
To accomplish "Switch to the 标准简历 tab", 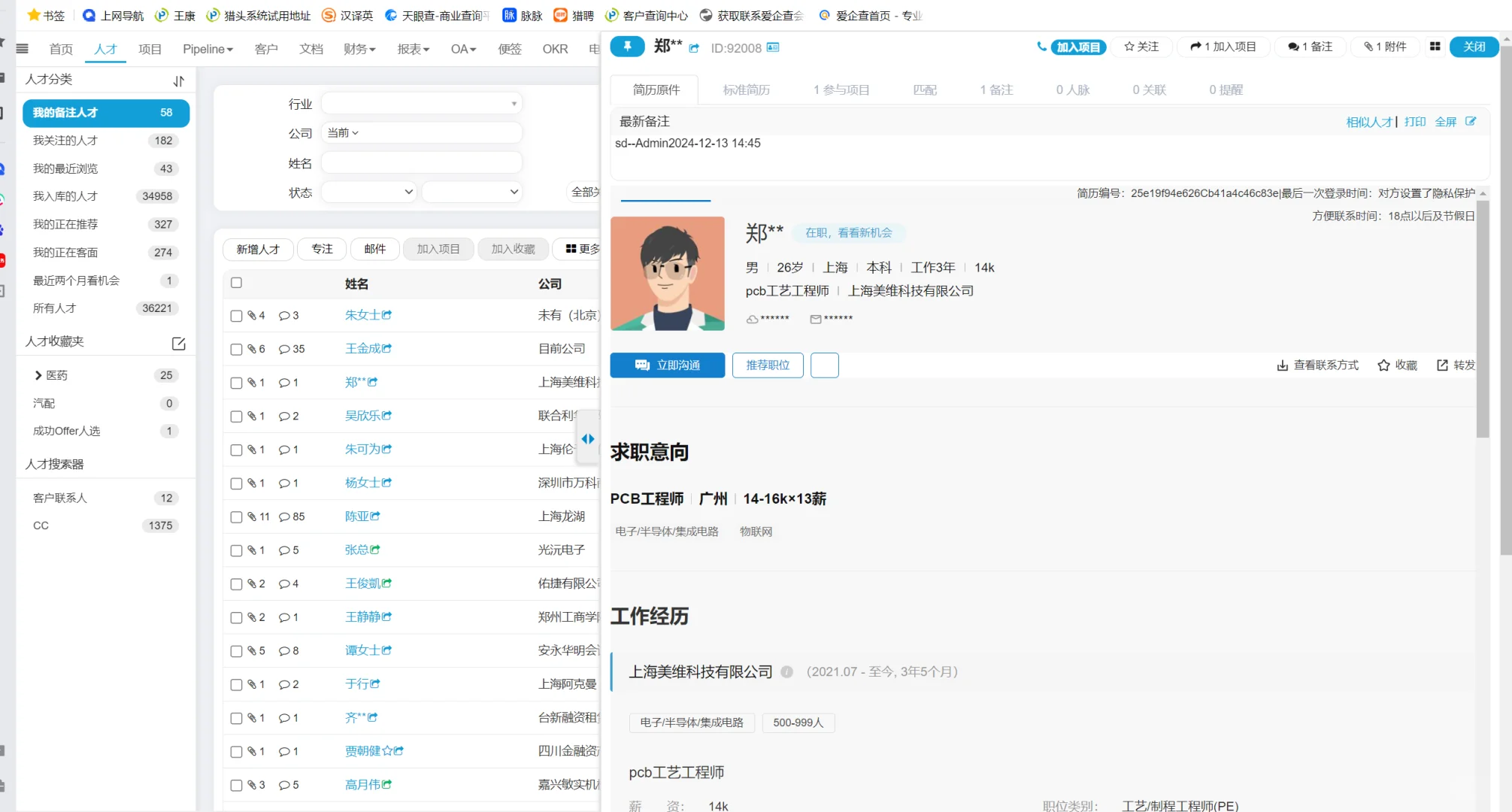I will coord(746,89).
